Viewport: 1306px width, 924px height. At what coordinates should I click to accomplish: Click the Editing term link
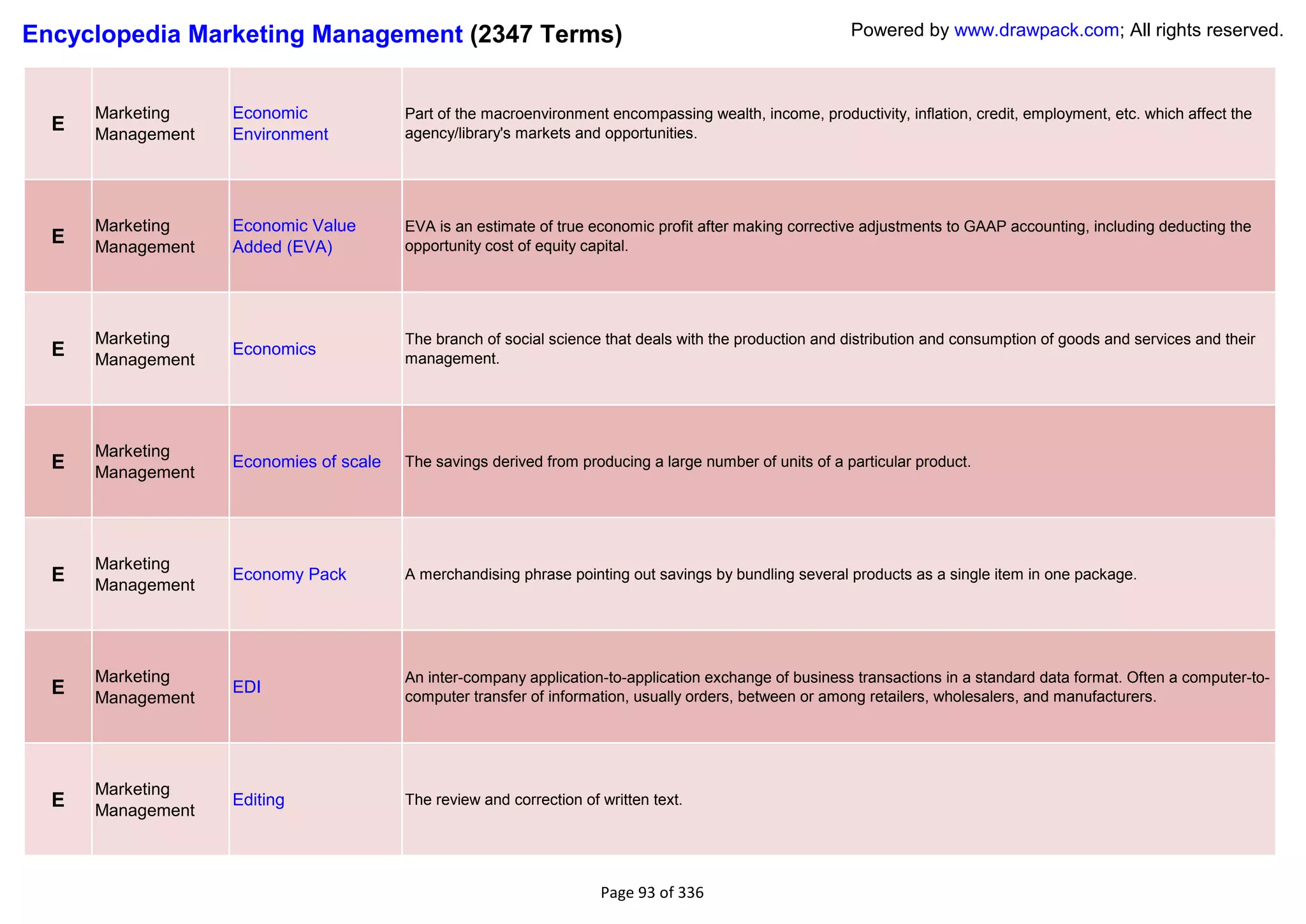[258, 800]
